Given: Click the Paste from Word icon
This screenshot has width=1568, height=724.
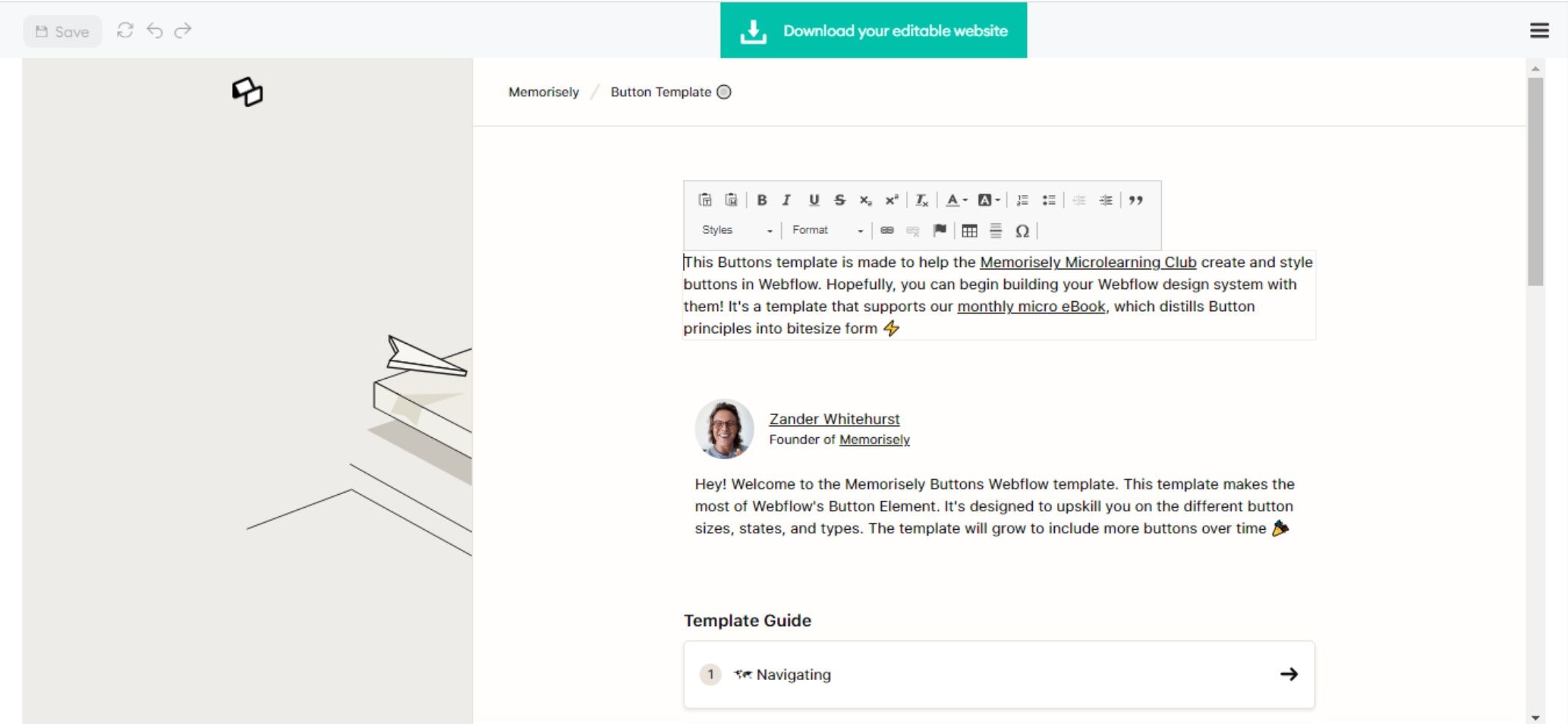Looking at the screenshot, I should (731, 200).
